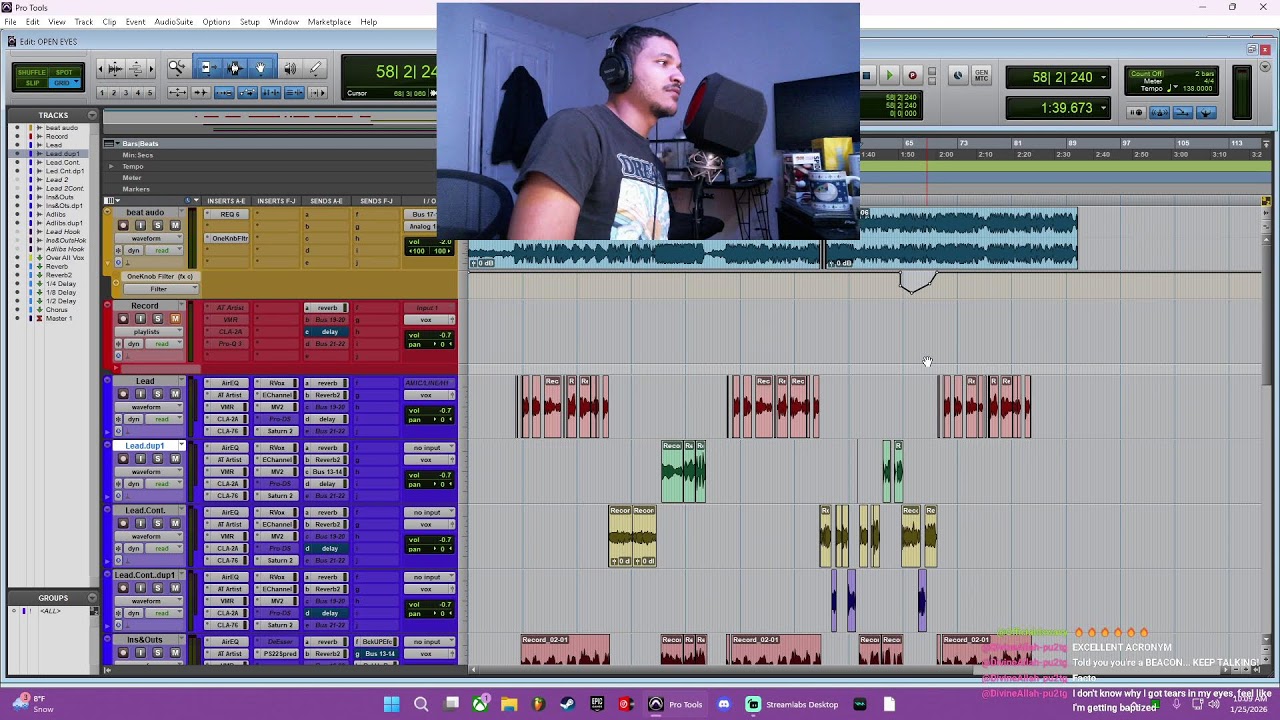Open Discord from the taskbar
Screen dimensions: 1280x720
coord(724,704)
